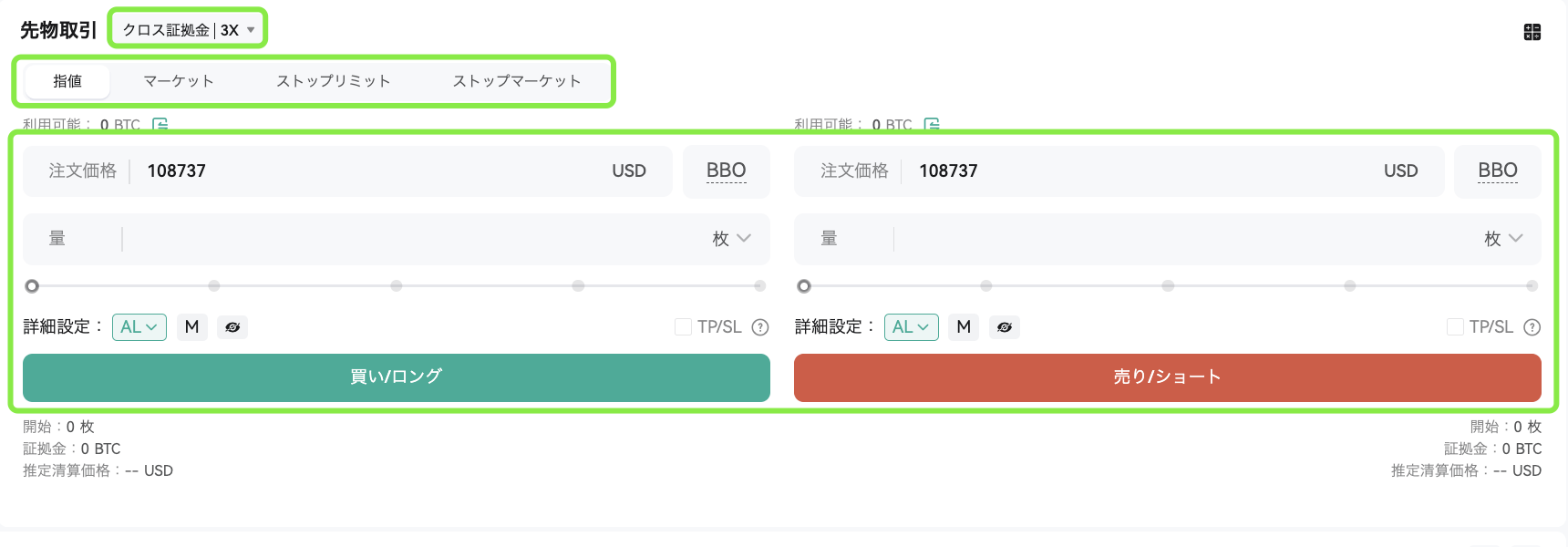Focus the buy-side 注文価格 price field
Screen dimensions: 1568x547
347,171
